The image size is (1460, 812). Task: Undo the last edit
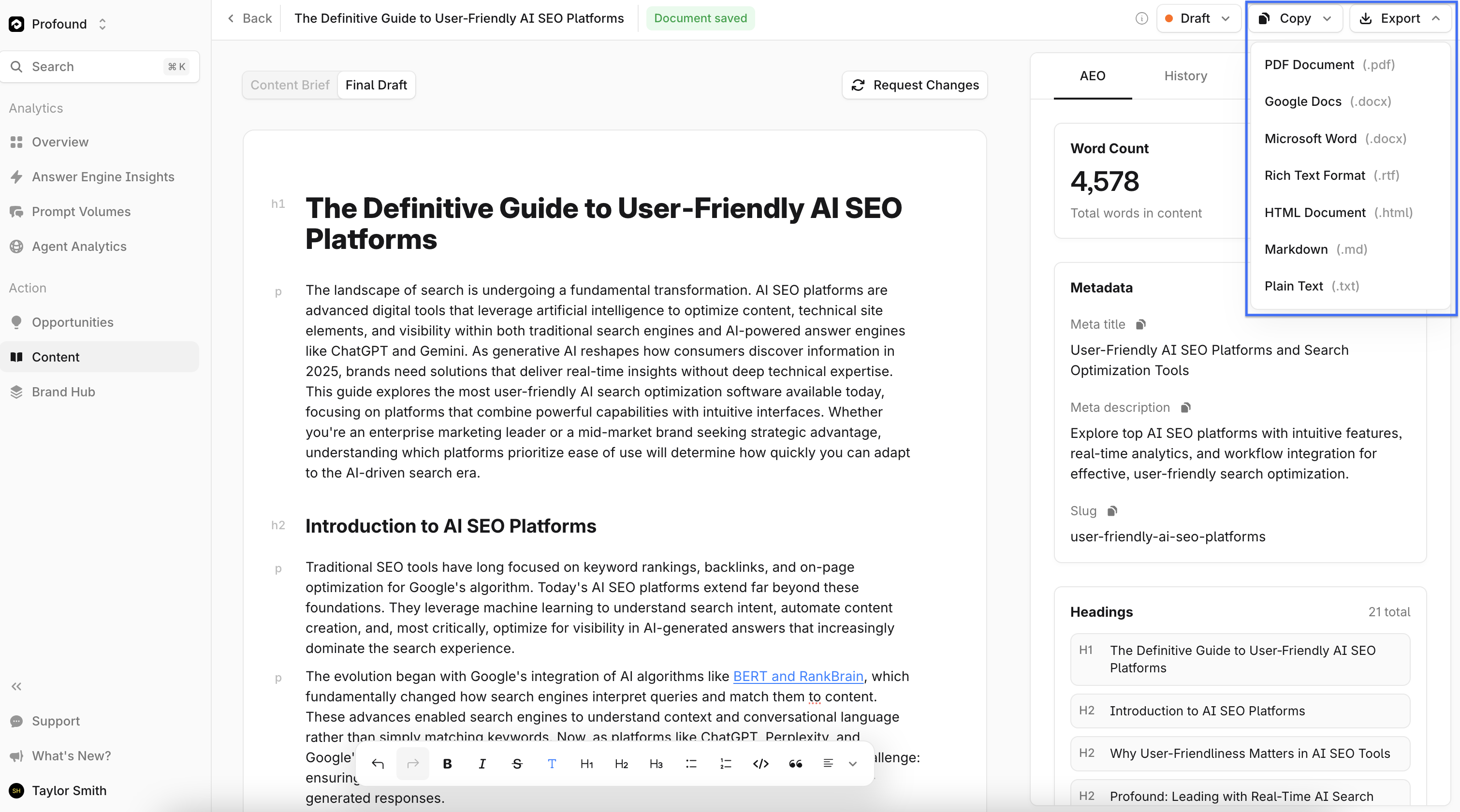(378, 764)
